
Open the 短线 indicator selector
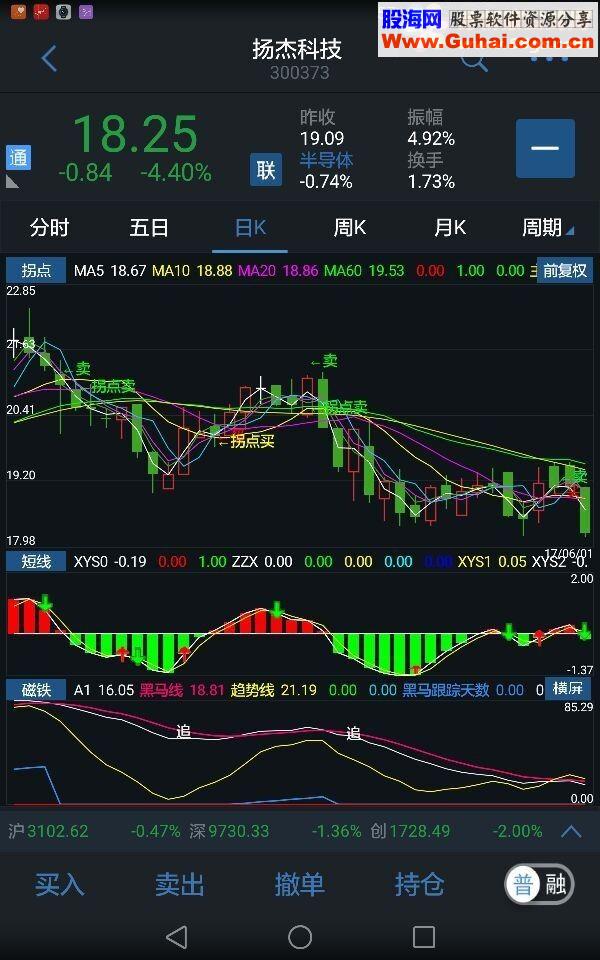pos(36,561)
